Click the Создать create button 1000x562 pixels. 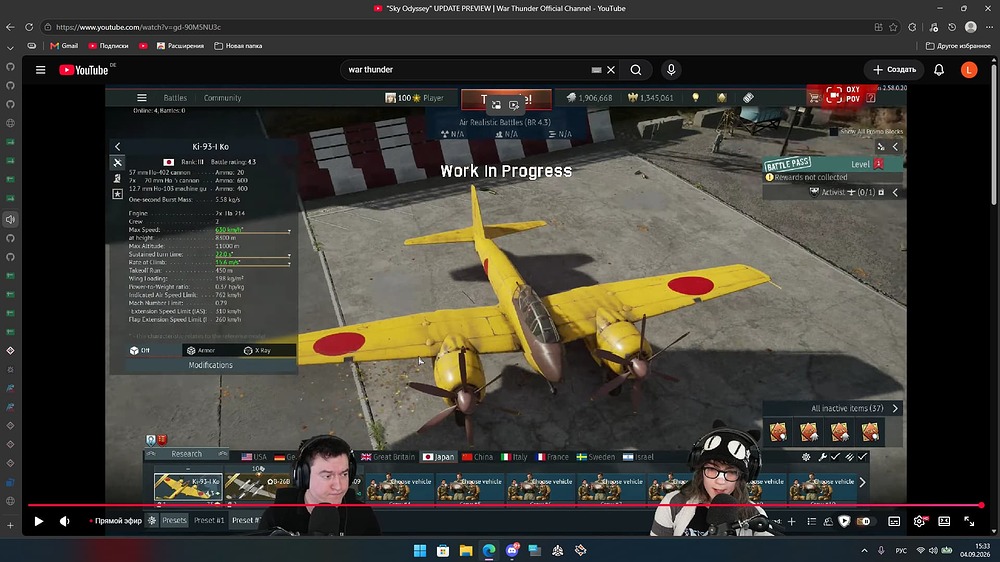click(x=894, y=70)
